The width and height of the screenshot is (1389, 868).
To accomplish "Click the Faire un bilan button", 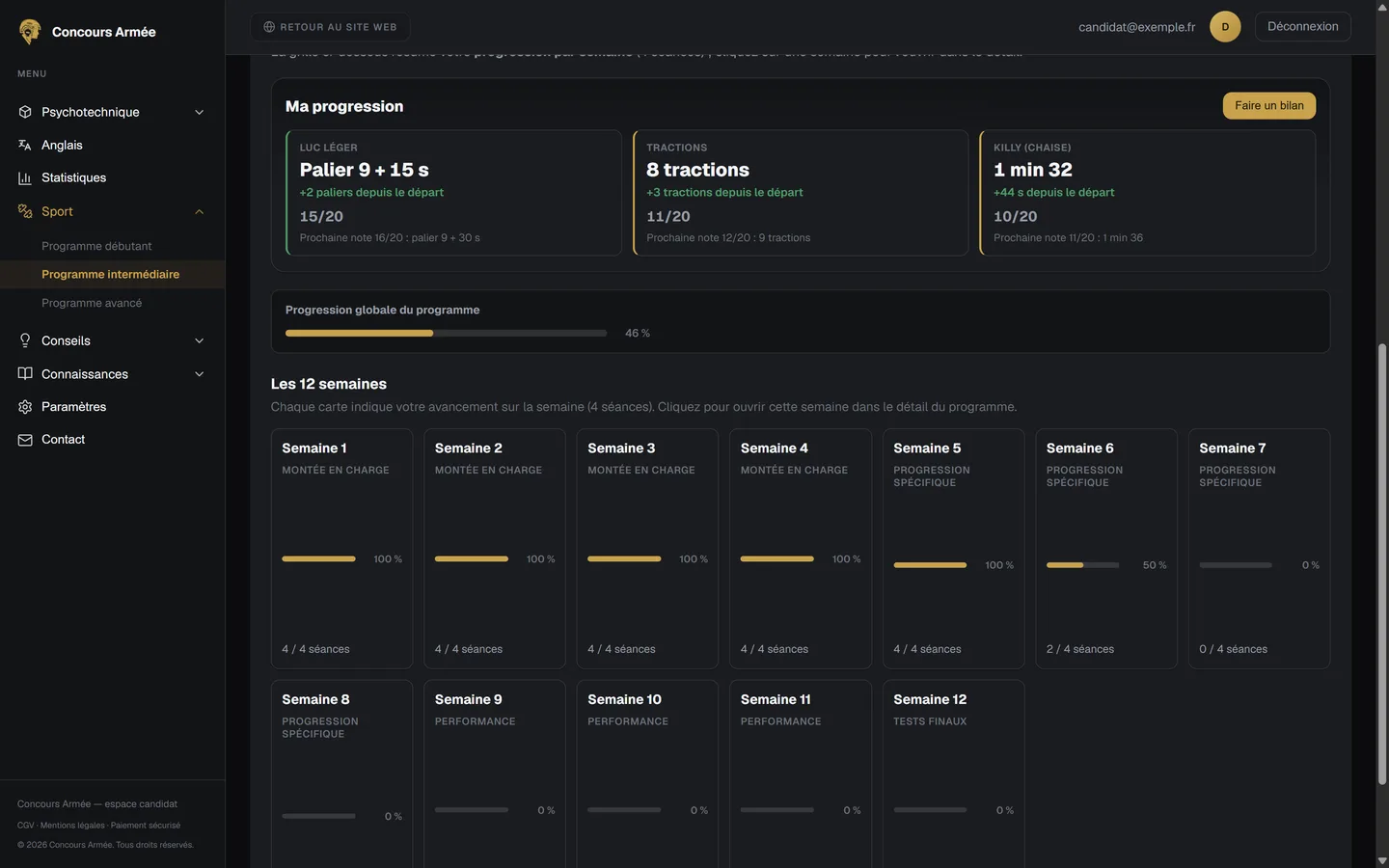I will pos(1268,106).
